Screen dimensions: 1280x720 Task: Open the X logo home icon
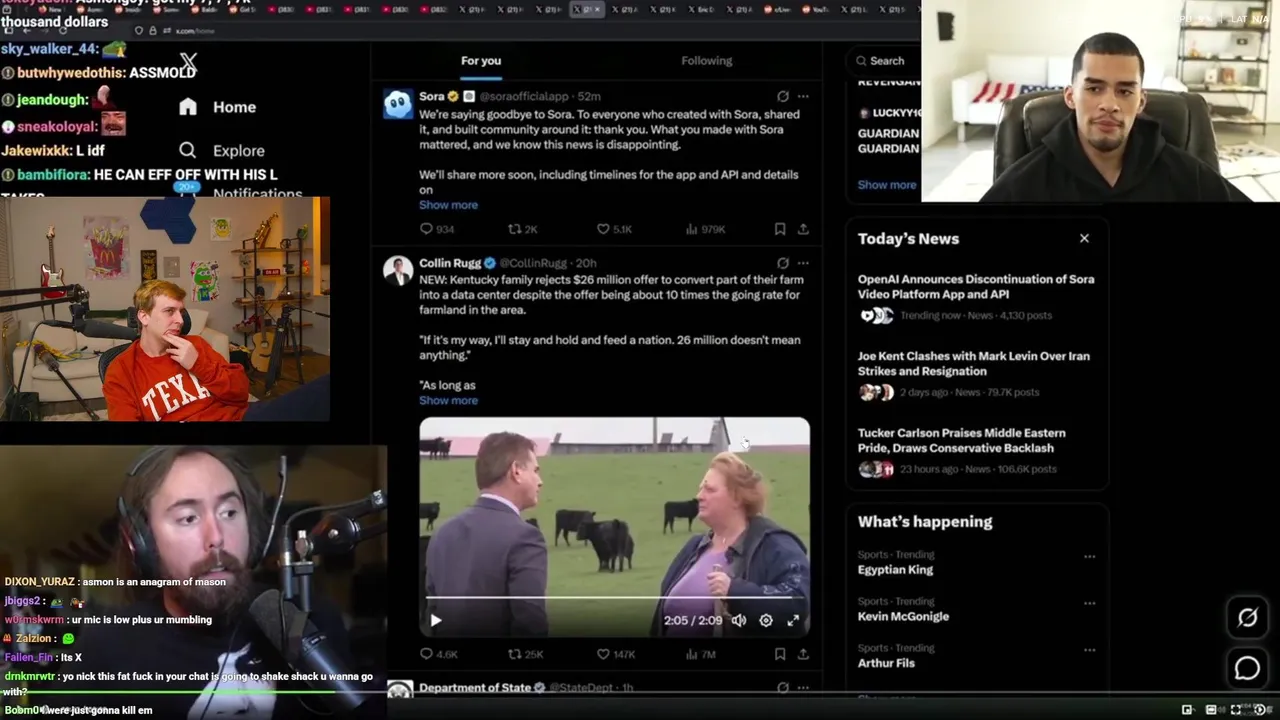pyautogui.click(x=188, y=63)
